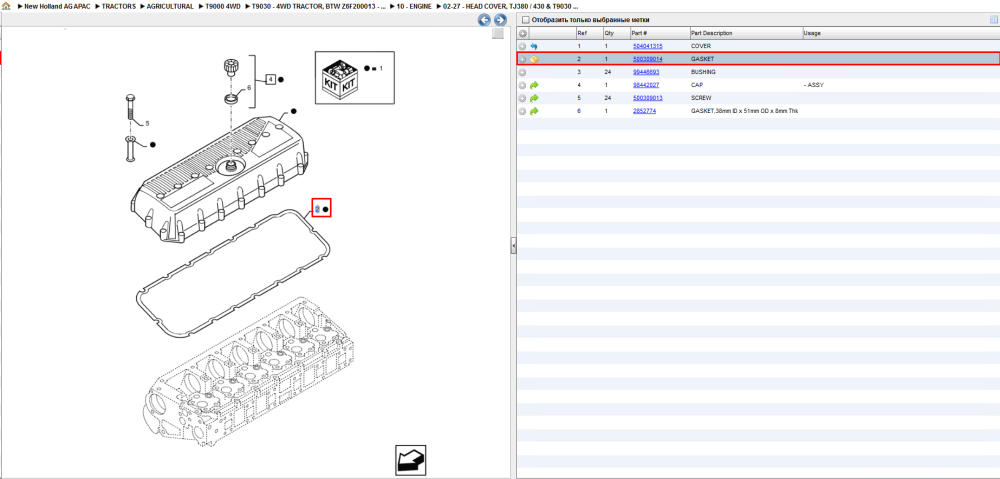Click the green arrow icon in the 2852774 row

point(534,111)
